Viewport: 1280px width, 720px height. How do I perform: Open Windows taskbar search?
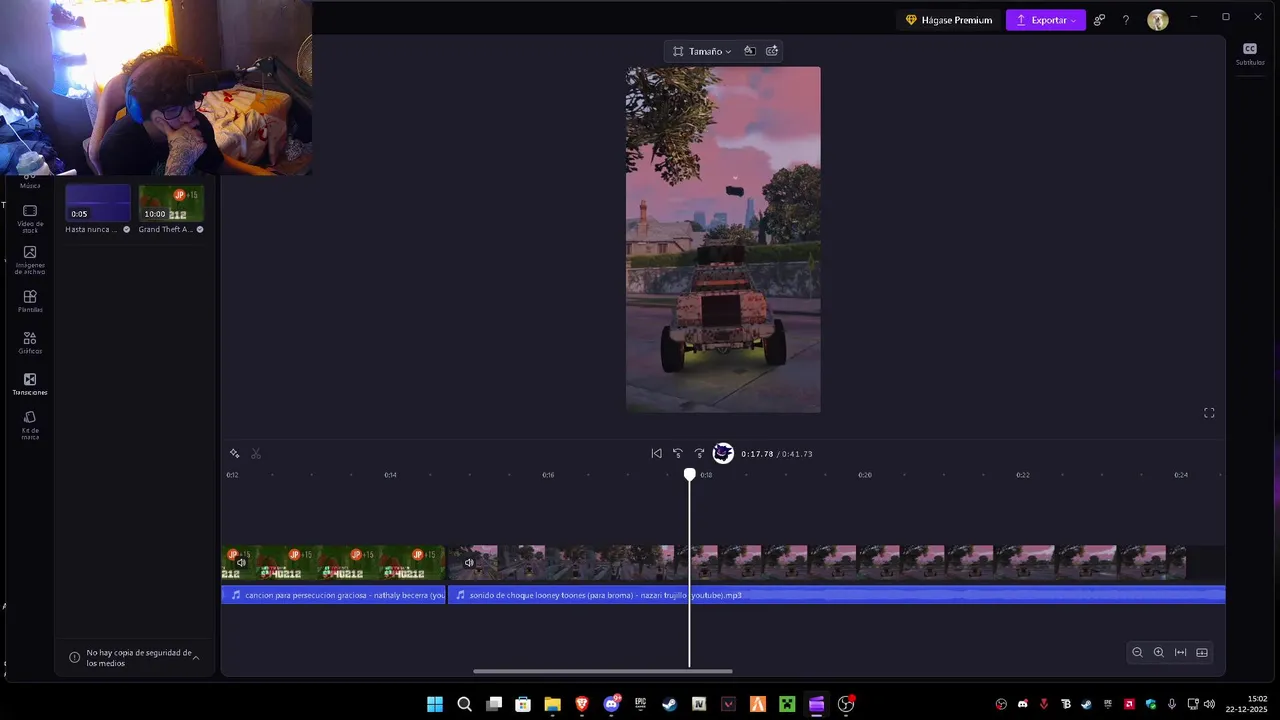[x=464, y=704]
